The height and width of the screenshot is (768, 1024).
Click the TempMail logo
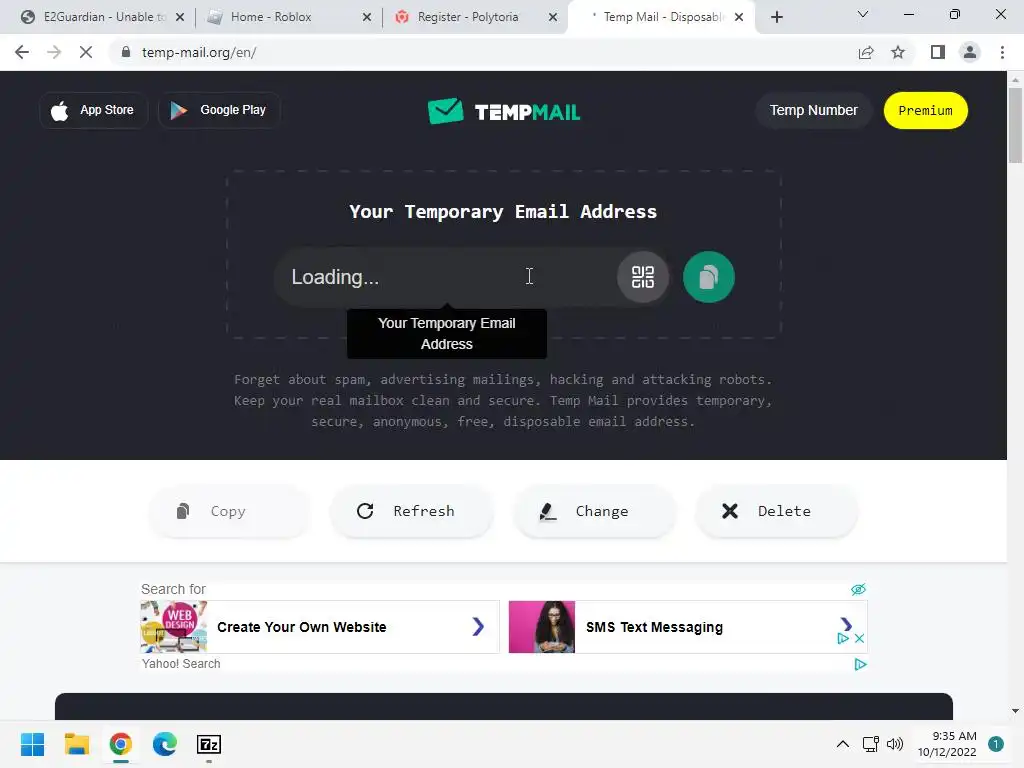tap(504, 111)
